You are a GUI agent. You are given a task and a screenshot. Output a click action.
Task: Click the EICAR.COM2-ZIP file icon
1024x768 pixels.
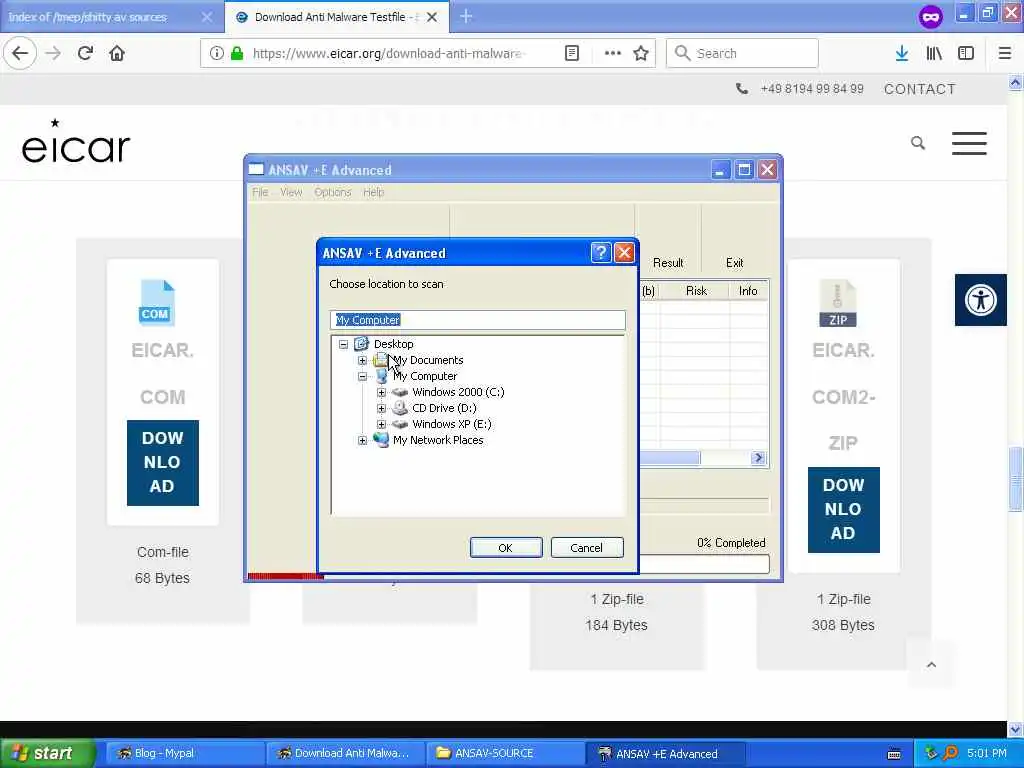[838, 303]
